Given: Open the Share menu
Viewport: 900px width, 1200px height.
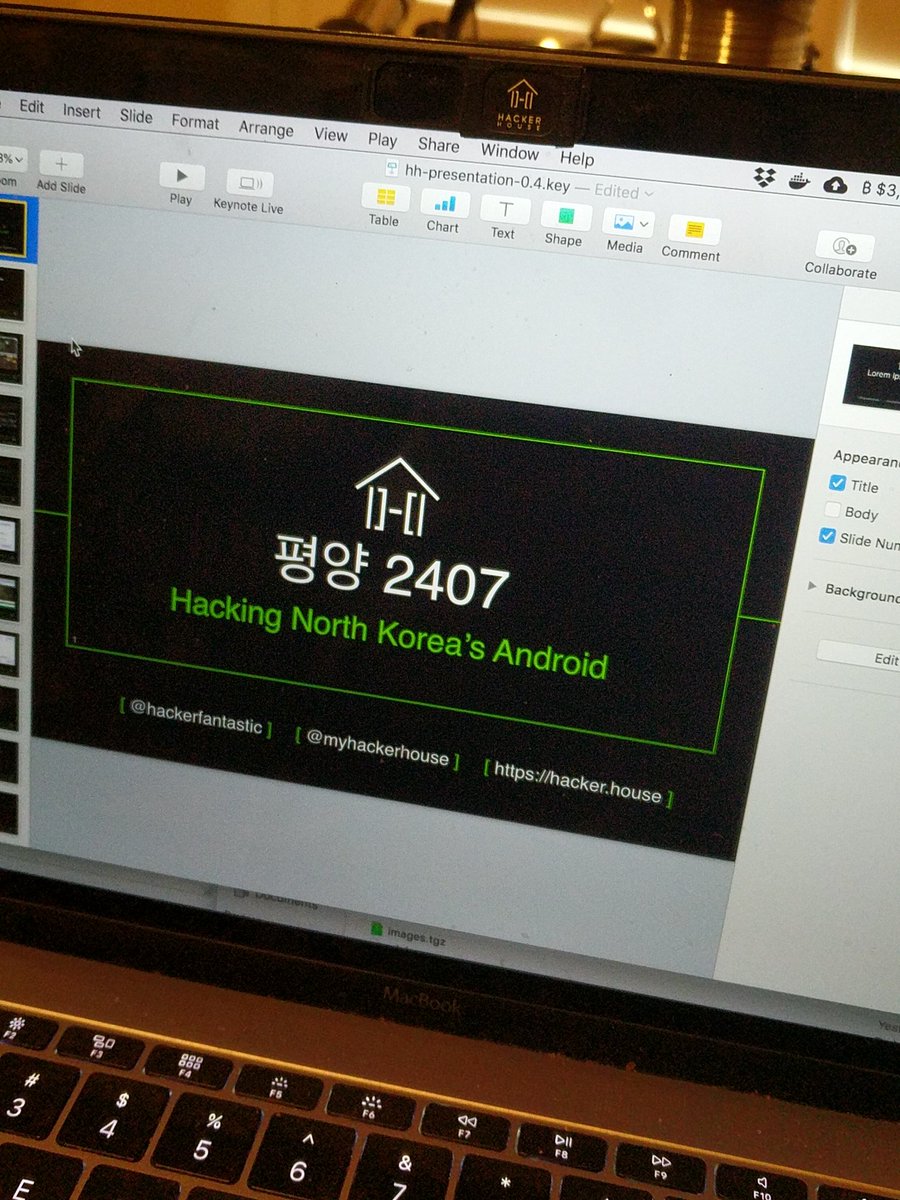Looking at the screenshot, I should point(438,146).
